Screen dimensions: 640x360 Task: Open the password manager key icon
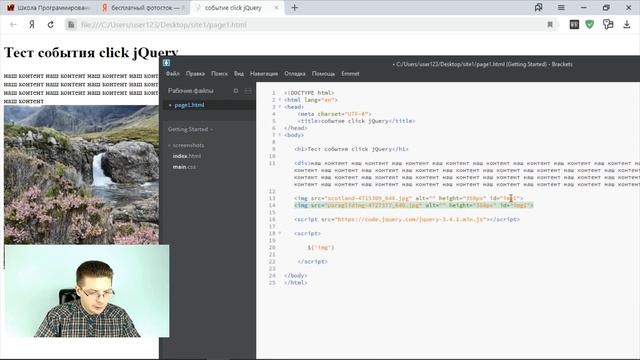pyautogui.click(x=608, y=25)
